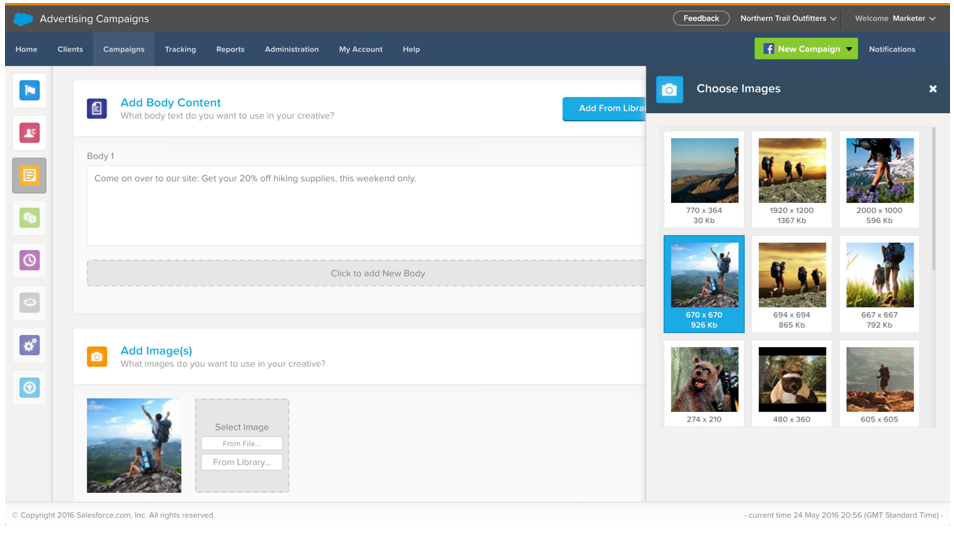Click the Add Body Content document icon
Screen dimensions: 954x549
(97, 108)
